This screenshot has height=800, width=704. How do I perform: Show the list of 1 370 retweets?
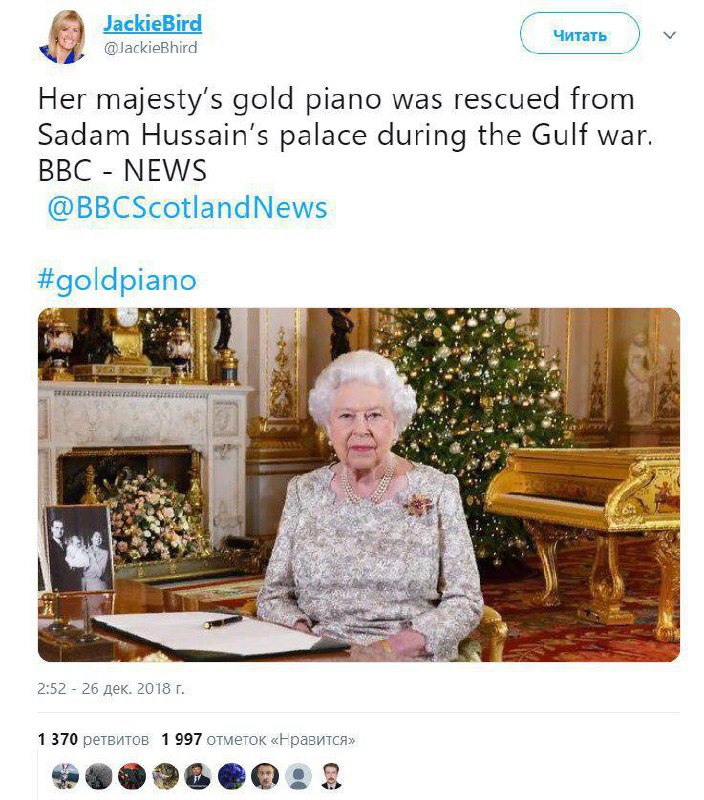[93, 739]
